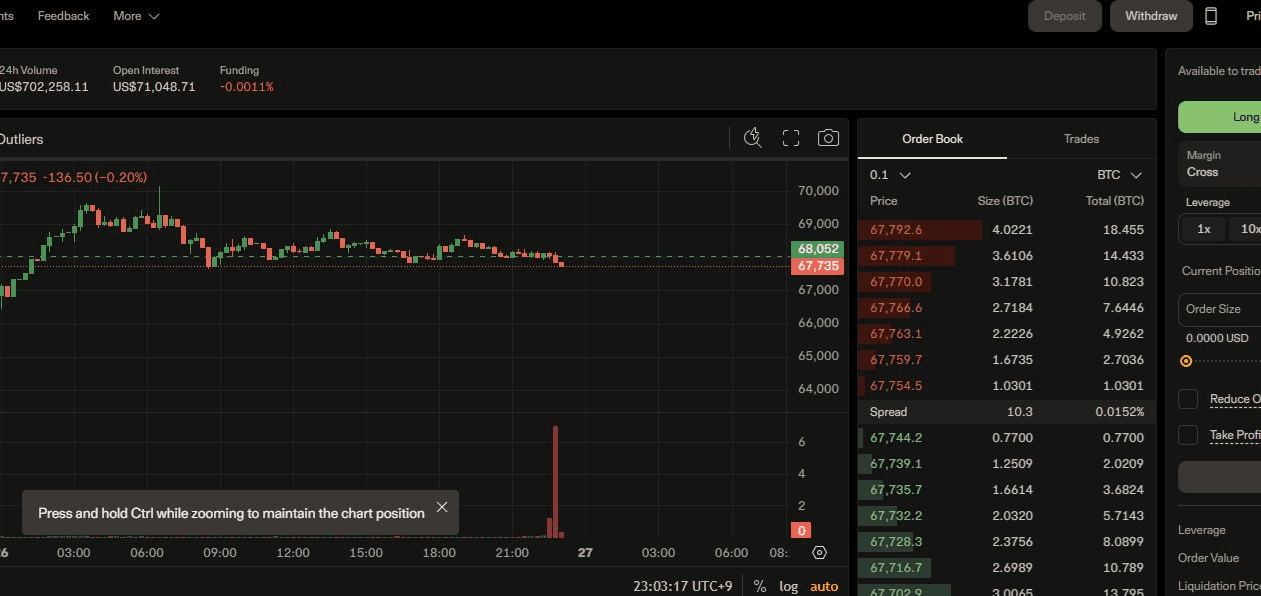Click the mobile phone icon in header

[1211, 16]
